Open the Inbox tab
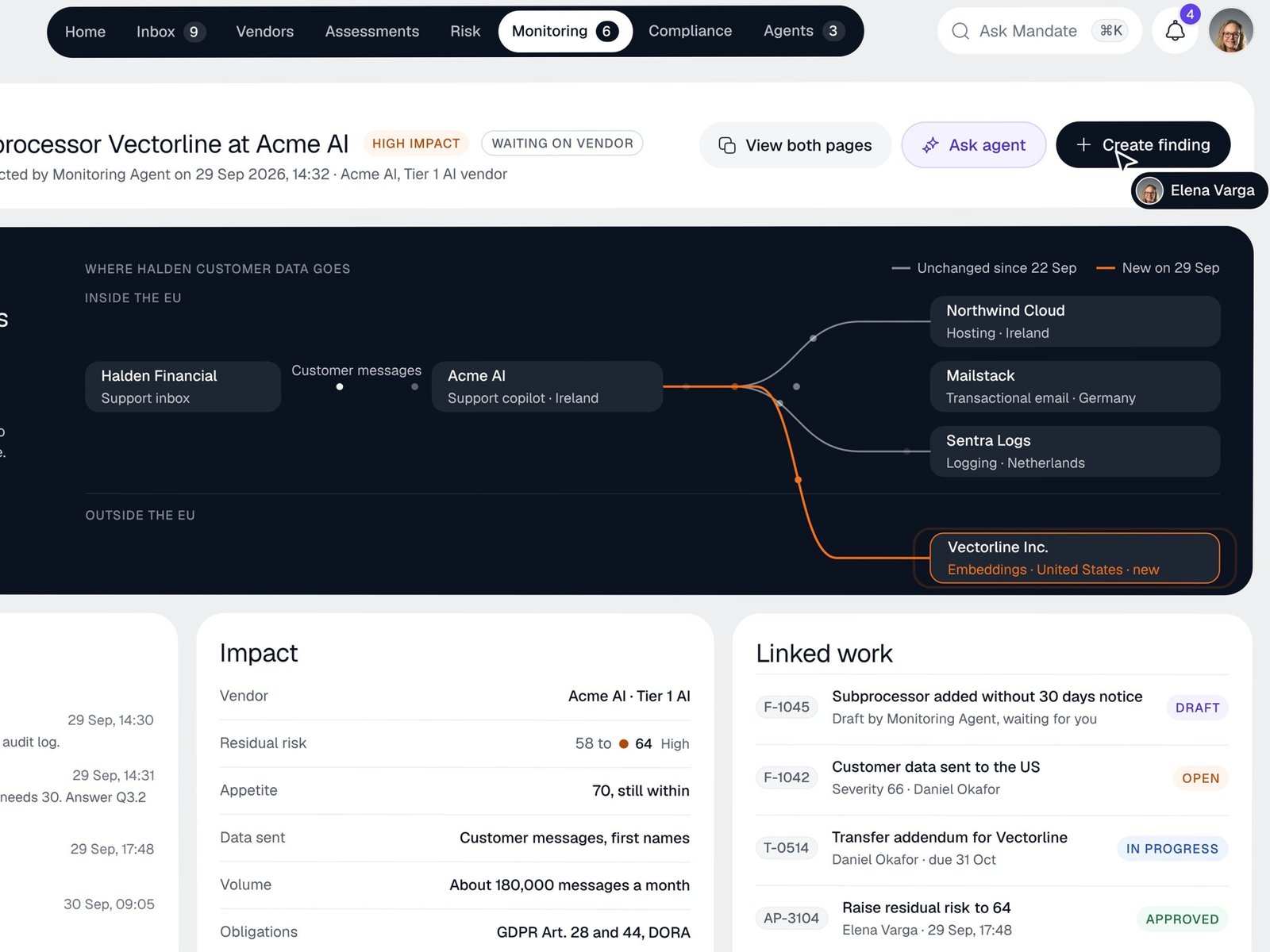 pos(170,32)
